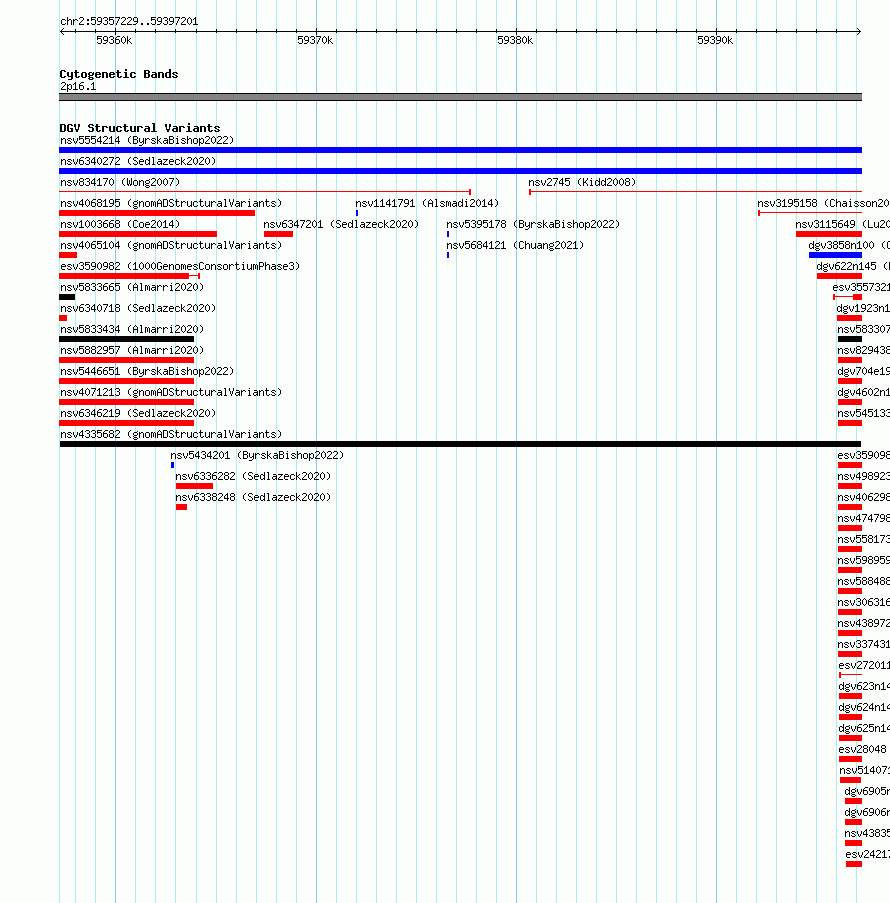Image resolution: width=890 pixels, height=903 pixels.
Task: Click the DGV Structural Variants track heading
Action: [140, 128]
